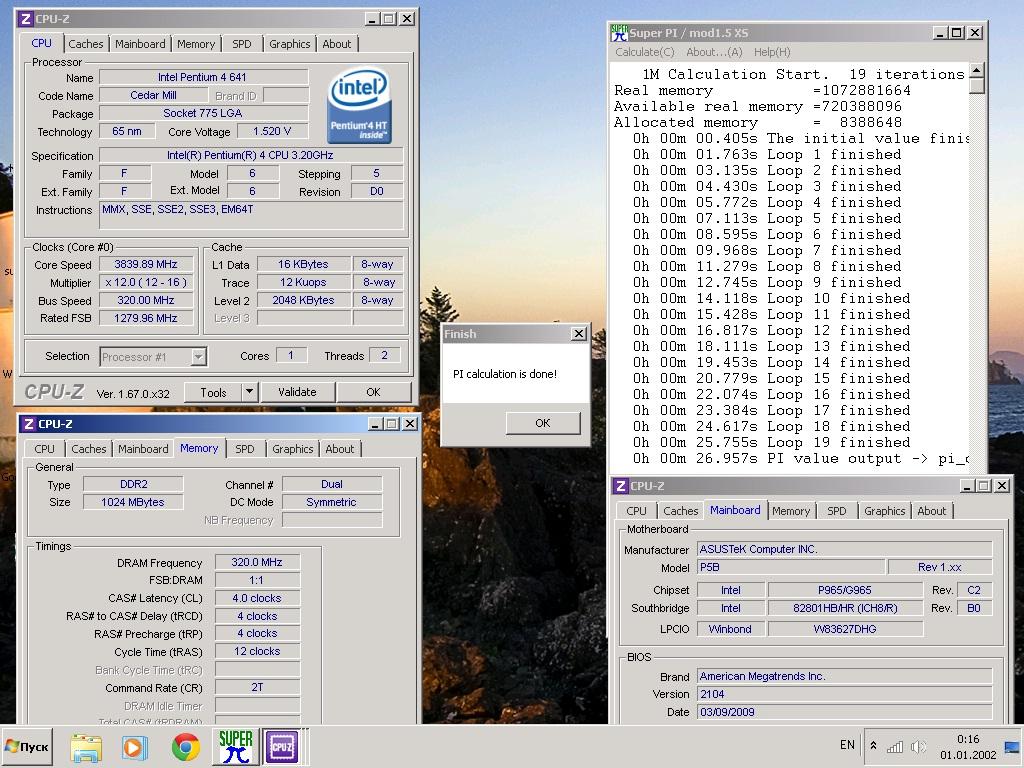Click the Command Rate 2T value
Image resolution: width=1024 pixels, height=768 pixels.
(257, 687)
